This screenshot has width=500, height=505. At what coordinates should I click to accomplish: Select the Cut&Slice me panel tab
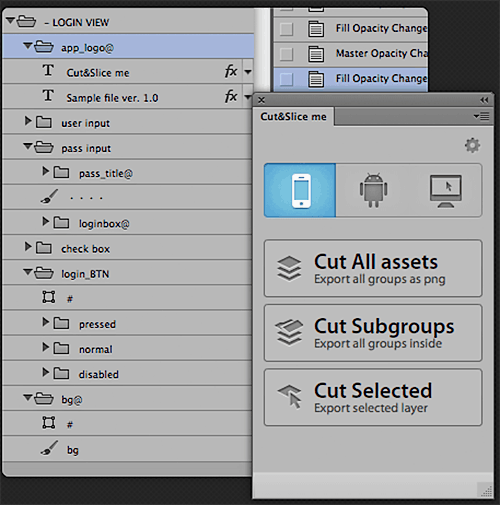(293, 117)
